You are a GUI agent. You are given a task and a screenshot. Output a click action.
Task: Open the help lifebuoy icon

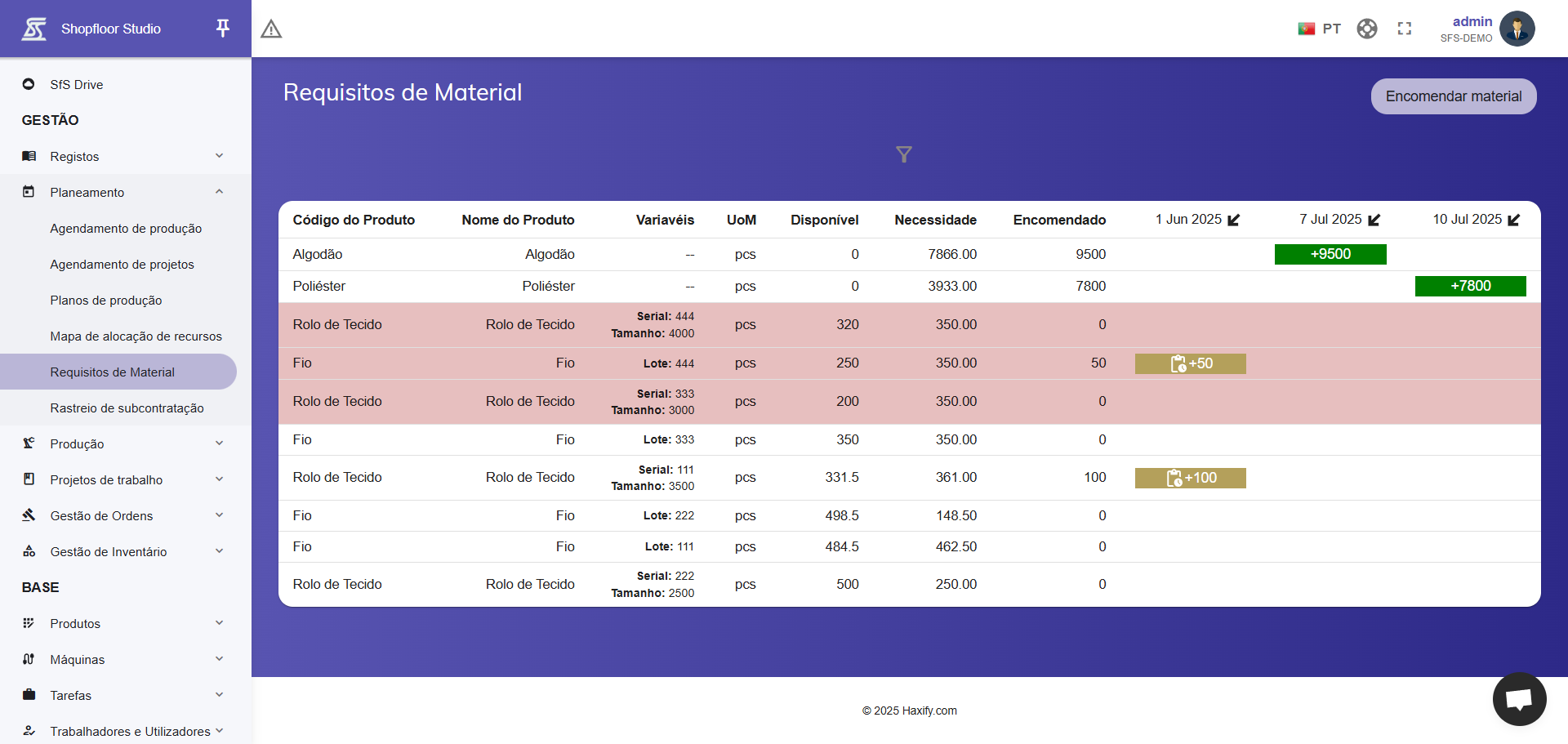pyautogui.click(x=1366, y=29)
